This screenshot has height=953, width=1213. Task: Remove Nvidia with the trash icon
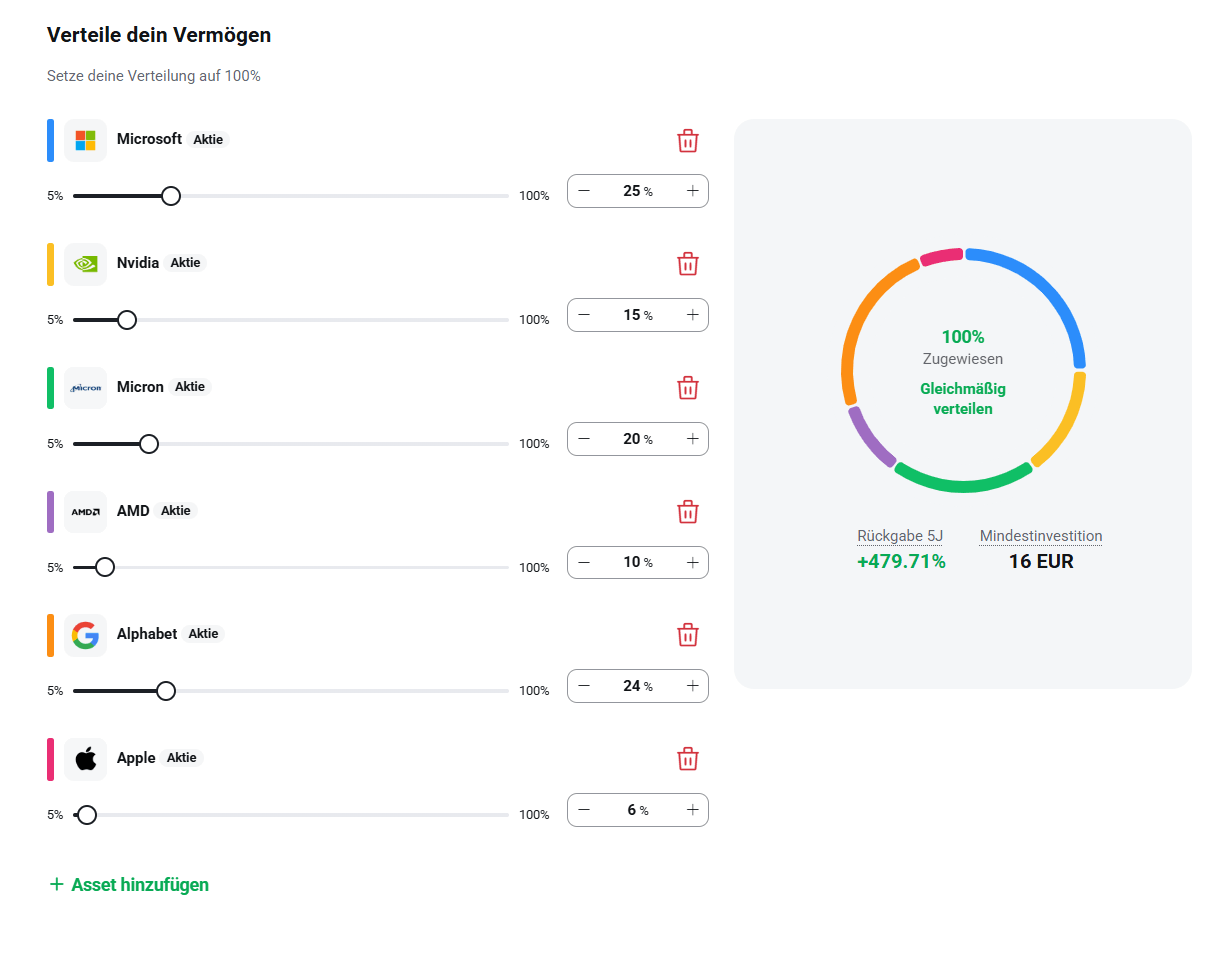(688, 264)
